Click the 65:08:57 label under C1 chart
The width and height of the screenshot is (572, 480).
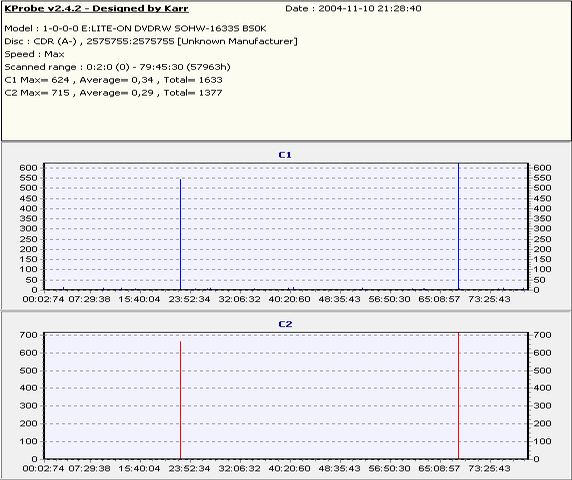pyautogui.click(x=439, y=299)
